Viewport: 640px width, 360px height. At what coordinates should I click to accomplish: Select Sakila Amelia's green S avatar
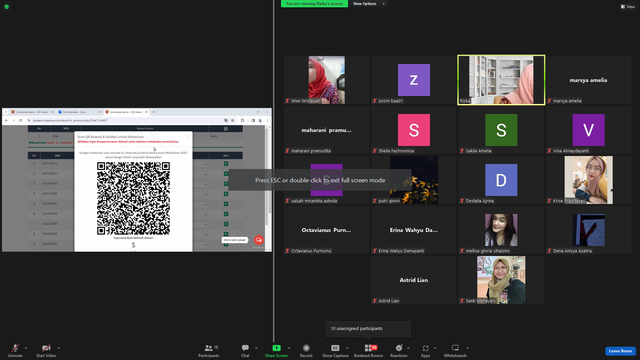pos(501,130)
